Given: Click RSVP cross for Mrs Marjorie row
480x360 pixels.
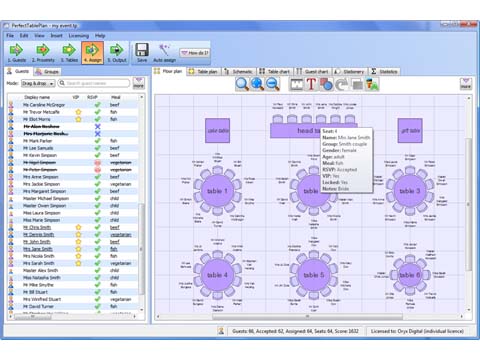Looking at the screenshot, I should (x=97, y=134).
